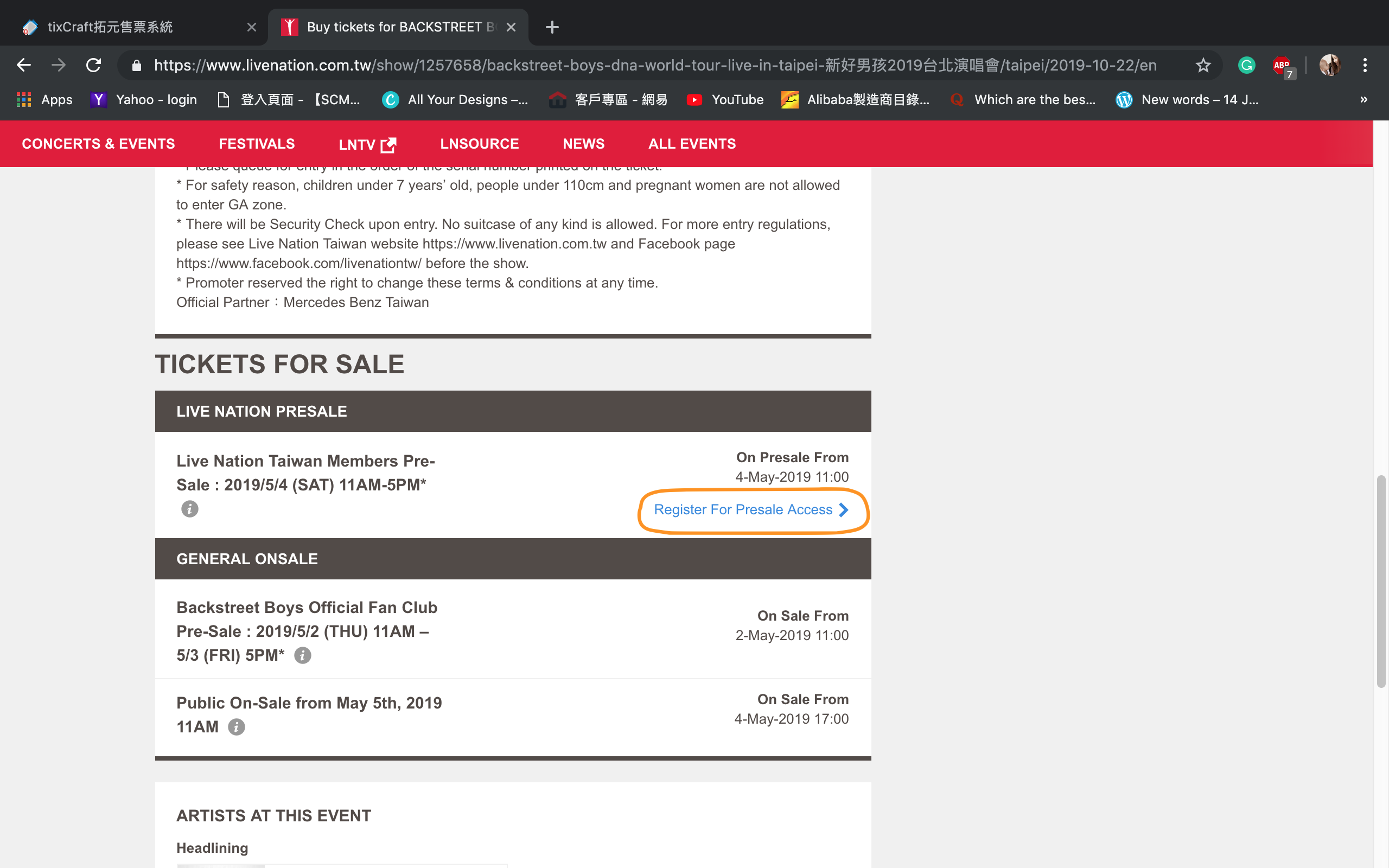The image size is (1389, 868).
Task: Click the user profile avatar
Action: 1329,66
